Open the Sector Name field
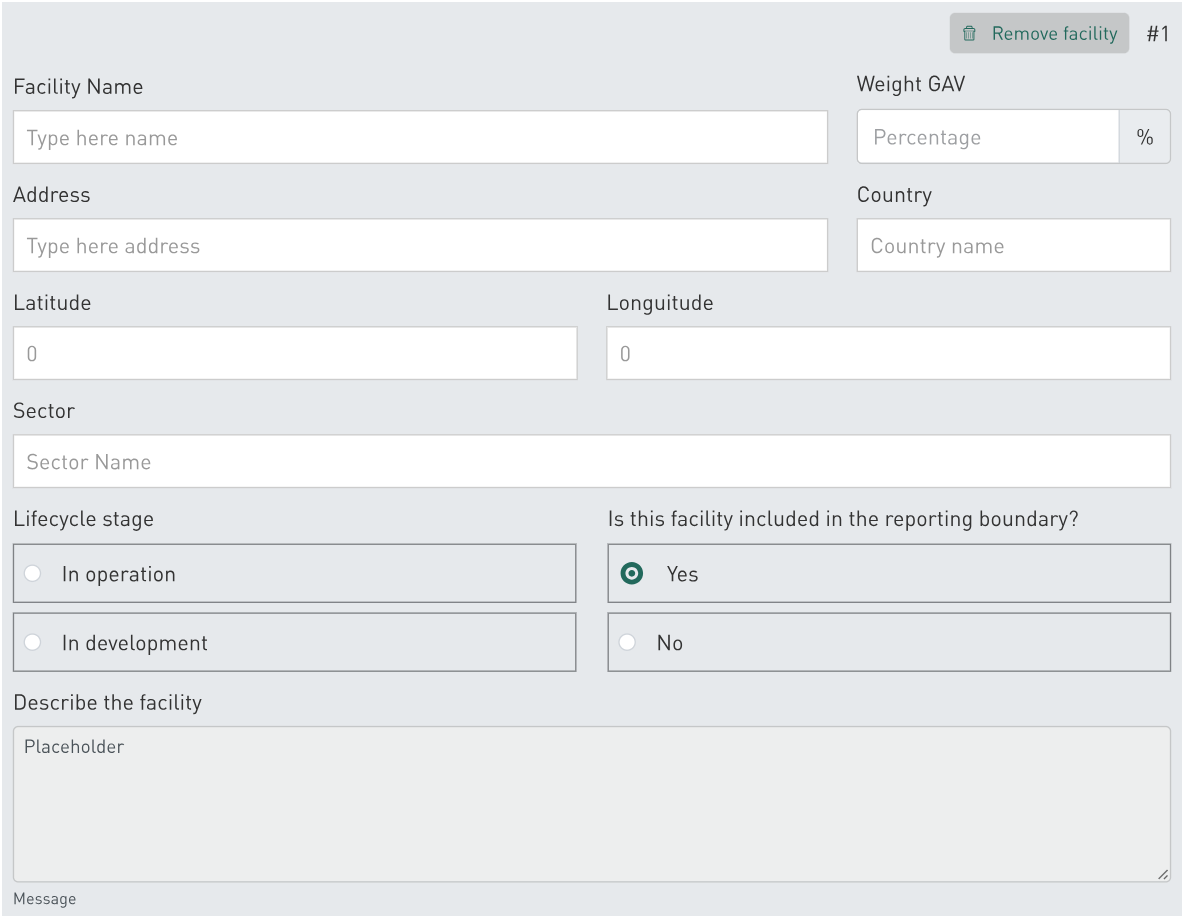The width and height of the screenshot is (1185, 916). point(591,462)
